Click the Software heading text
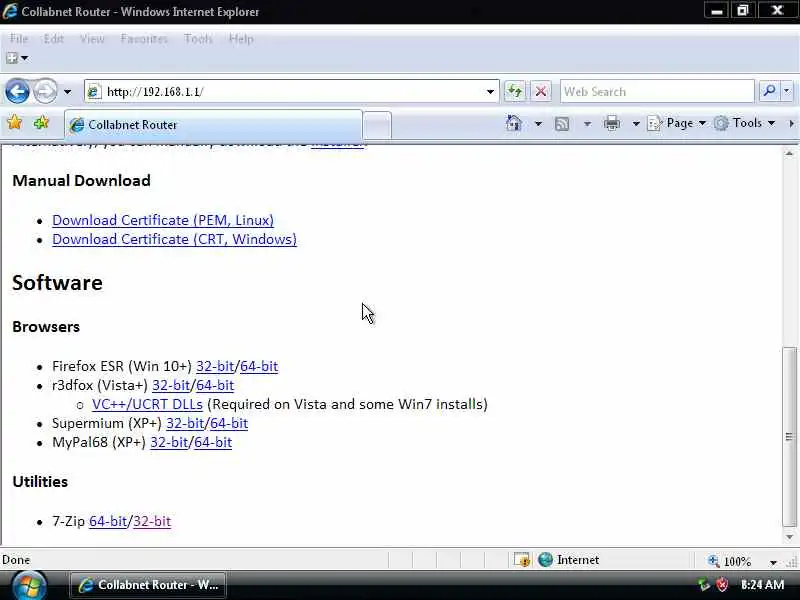Screen dimensions: 800x600 (x=57, y=283)
